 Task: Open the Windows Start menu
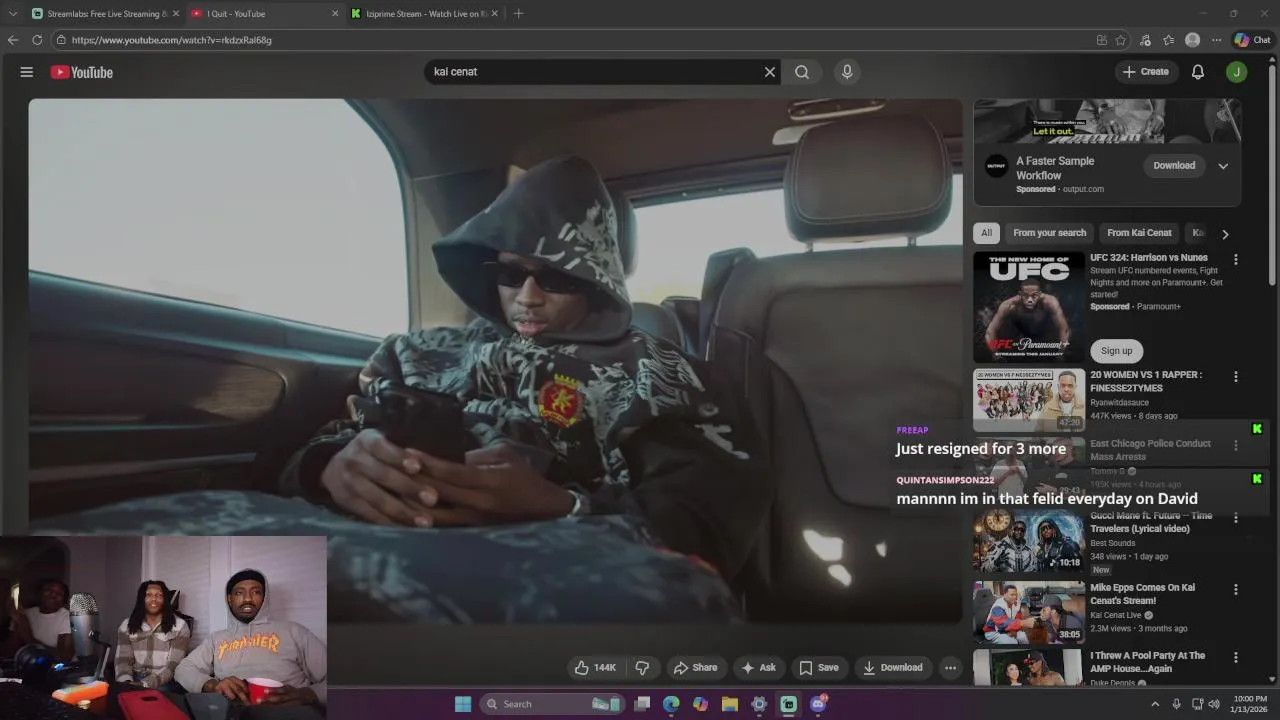tap(463, 704)
